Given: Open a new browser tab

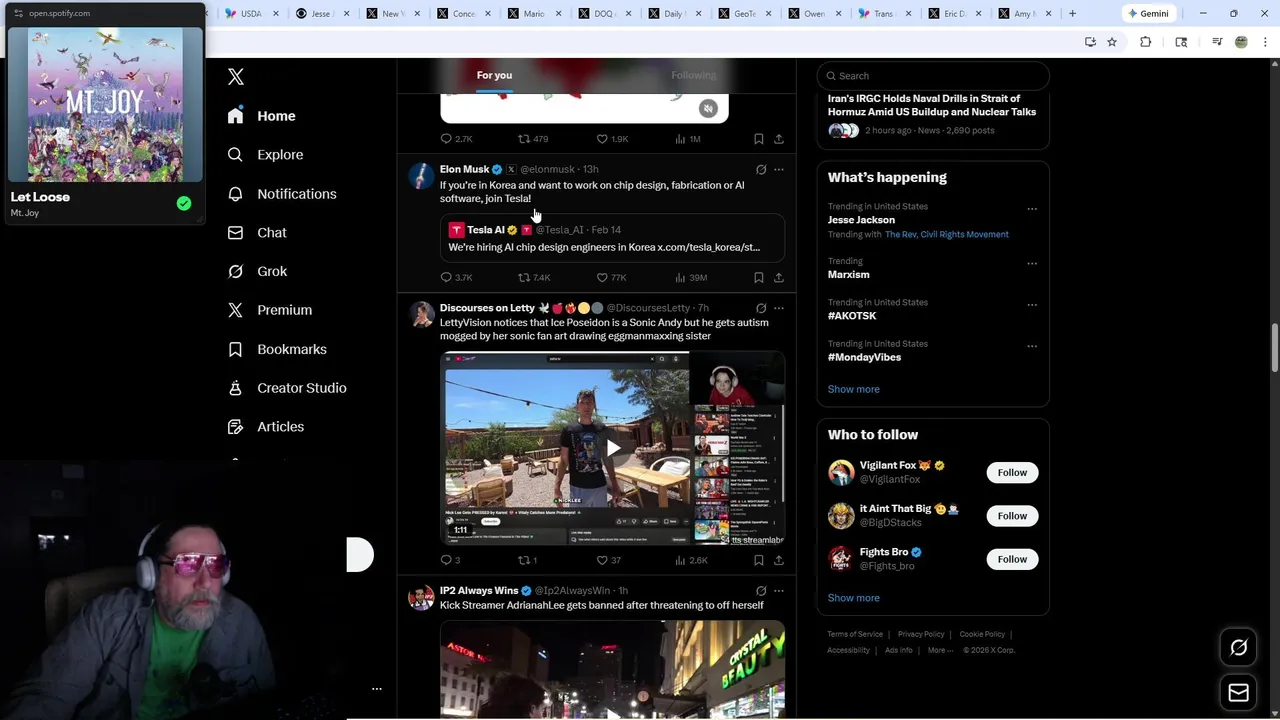Looking at the screenshot, I should 1072,14.
